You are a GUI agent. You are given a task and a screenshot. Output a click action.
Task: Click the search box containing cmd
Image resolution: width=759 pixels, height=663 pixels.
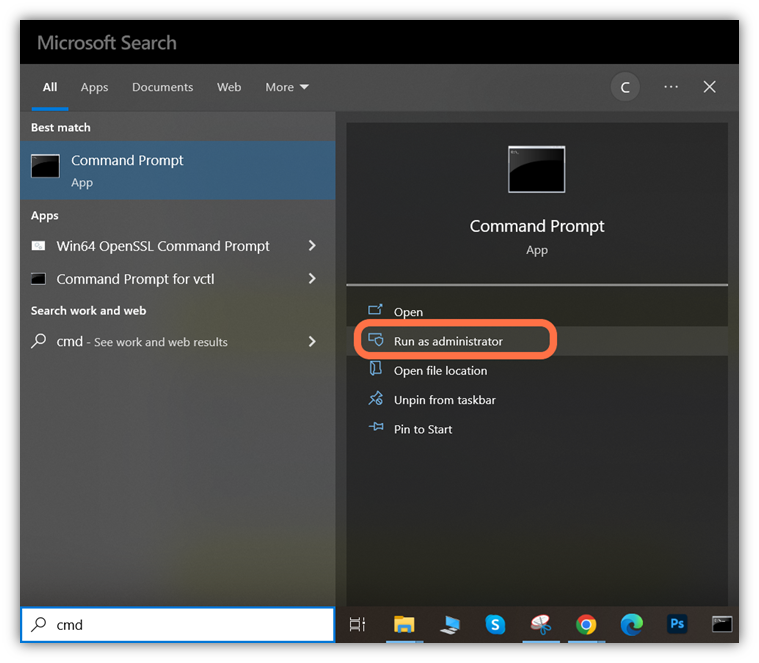tap(178, 624)
